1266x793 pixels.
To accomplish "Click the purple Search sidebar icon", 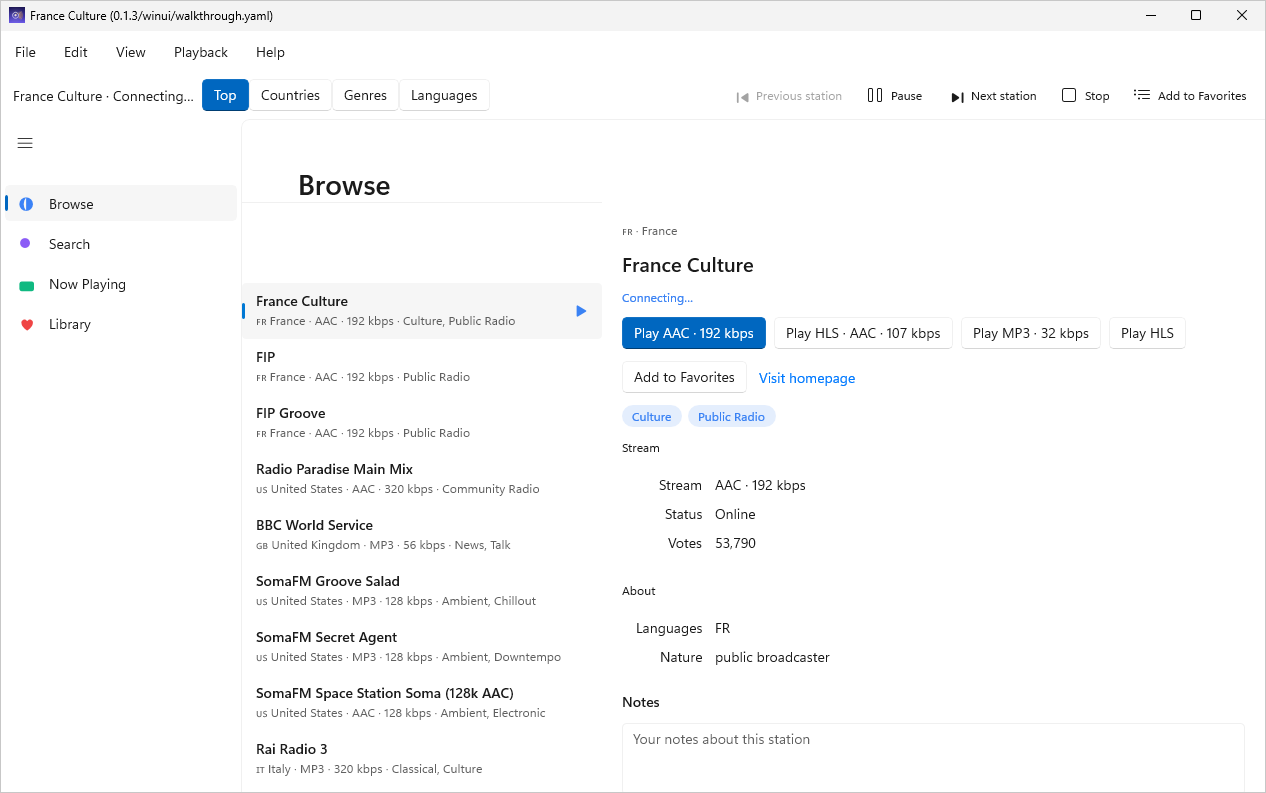I will pyautogui.click(x=26, y=244).
